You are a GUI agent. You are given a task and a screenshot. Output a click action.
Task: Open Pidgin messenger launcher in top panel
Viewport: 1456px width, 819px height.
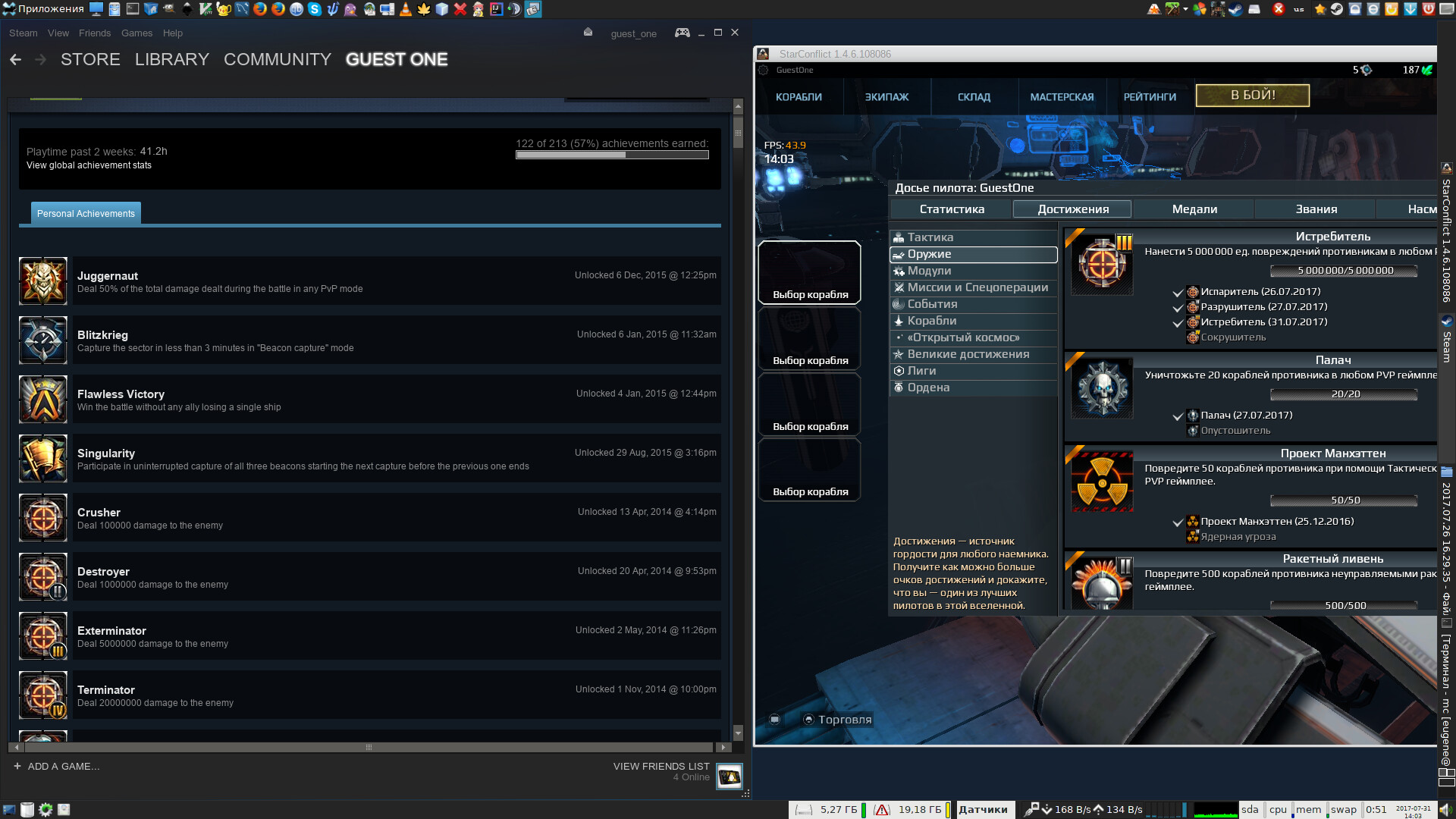350,9
